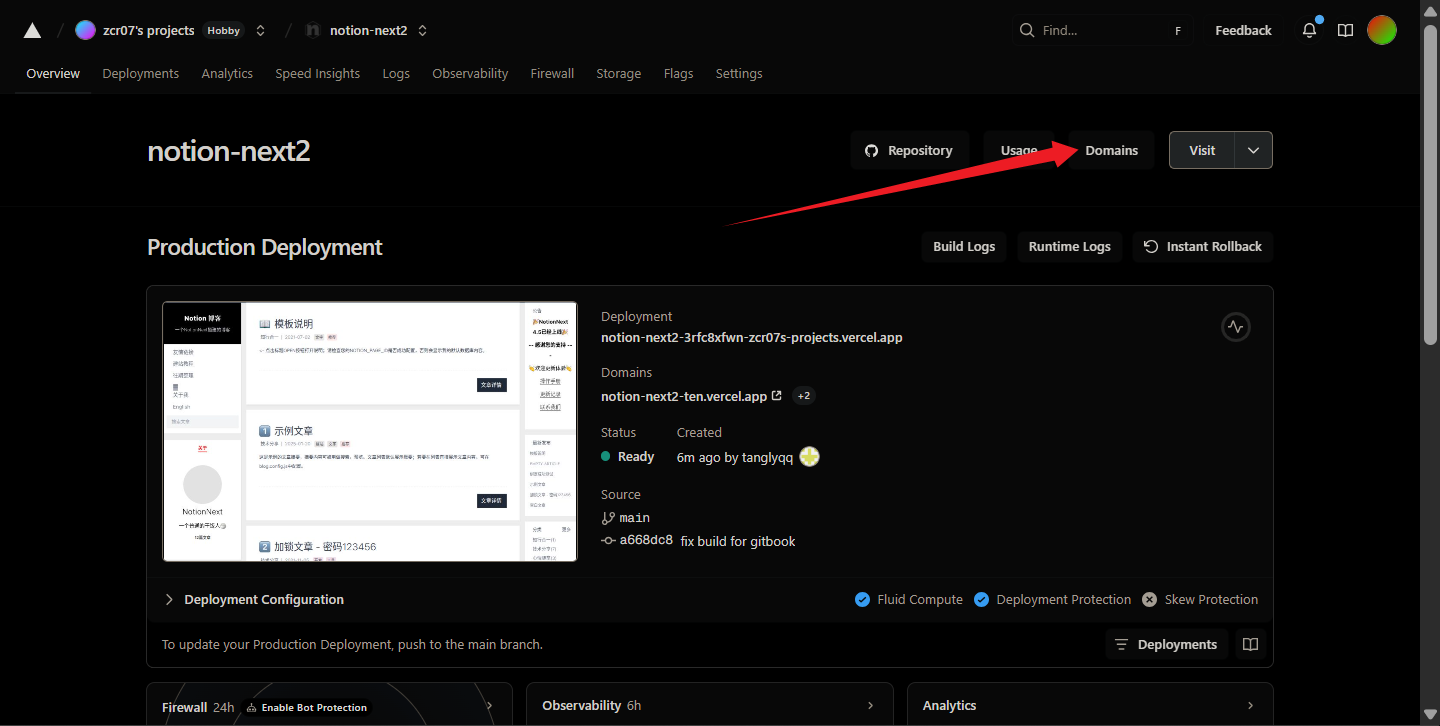Click tanglyqq author avatar

810,457
